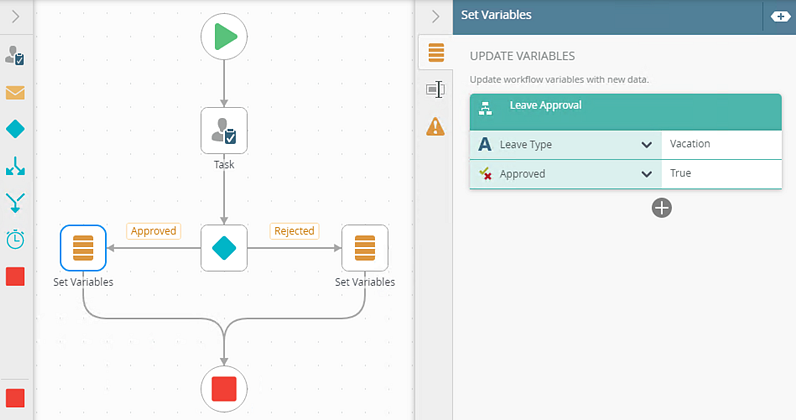This screenshot has width=796, height=420.
Task: Select the Rejected outcome label
Action: pyautogui.click(x=294, y=231)
